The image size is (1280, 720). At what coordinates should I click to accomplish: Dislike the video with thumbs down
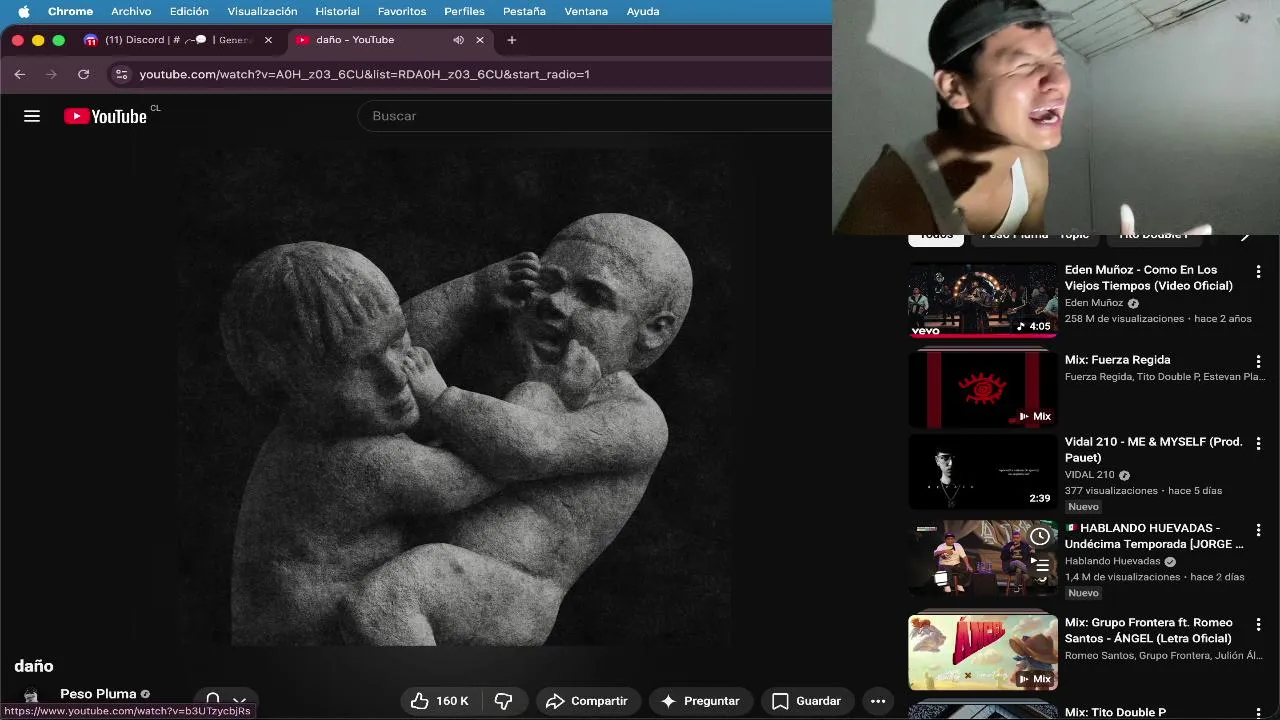504,701
